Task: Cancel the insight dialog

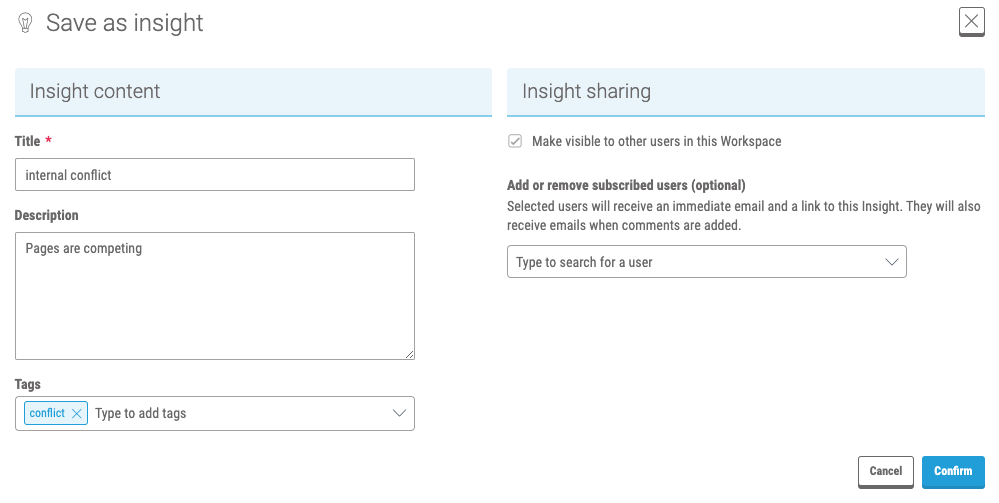Action: click(x=886, y=472)
